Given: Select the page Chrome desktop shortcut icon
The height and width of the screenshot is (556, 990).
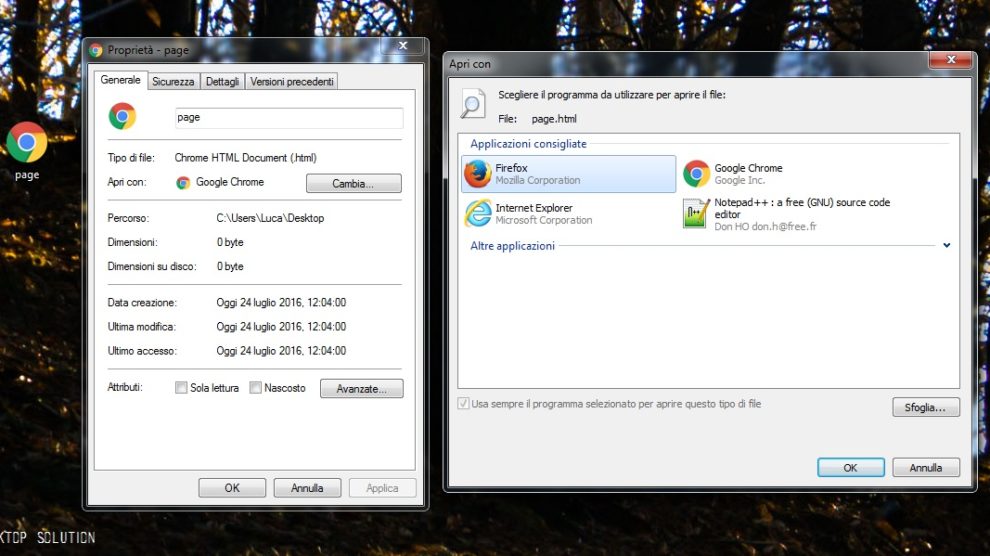Looking at the screenshot, I should (x=27, y=142).
